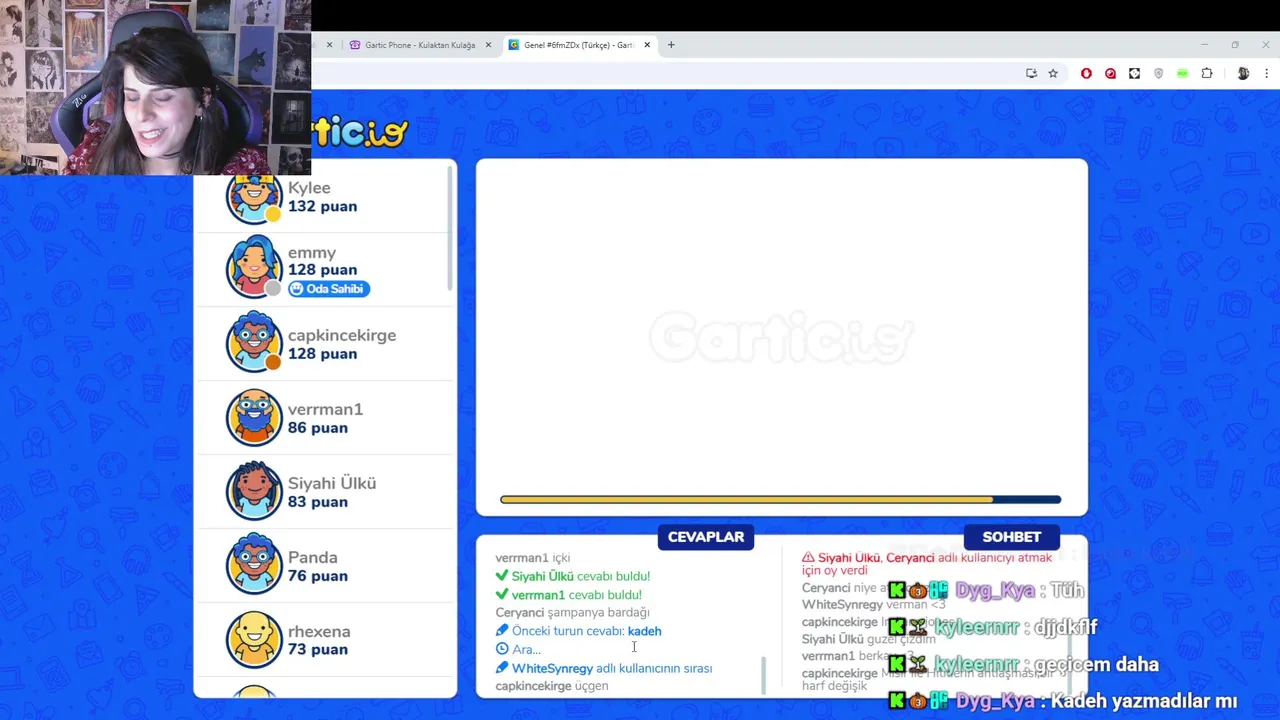The image size is (1280, 720).
Task: Select the SOHBET panel tab
Action: click(x=1011, y=537)
